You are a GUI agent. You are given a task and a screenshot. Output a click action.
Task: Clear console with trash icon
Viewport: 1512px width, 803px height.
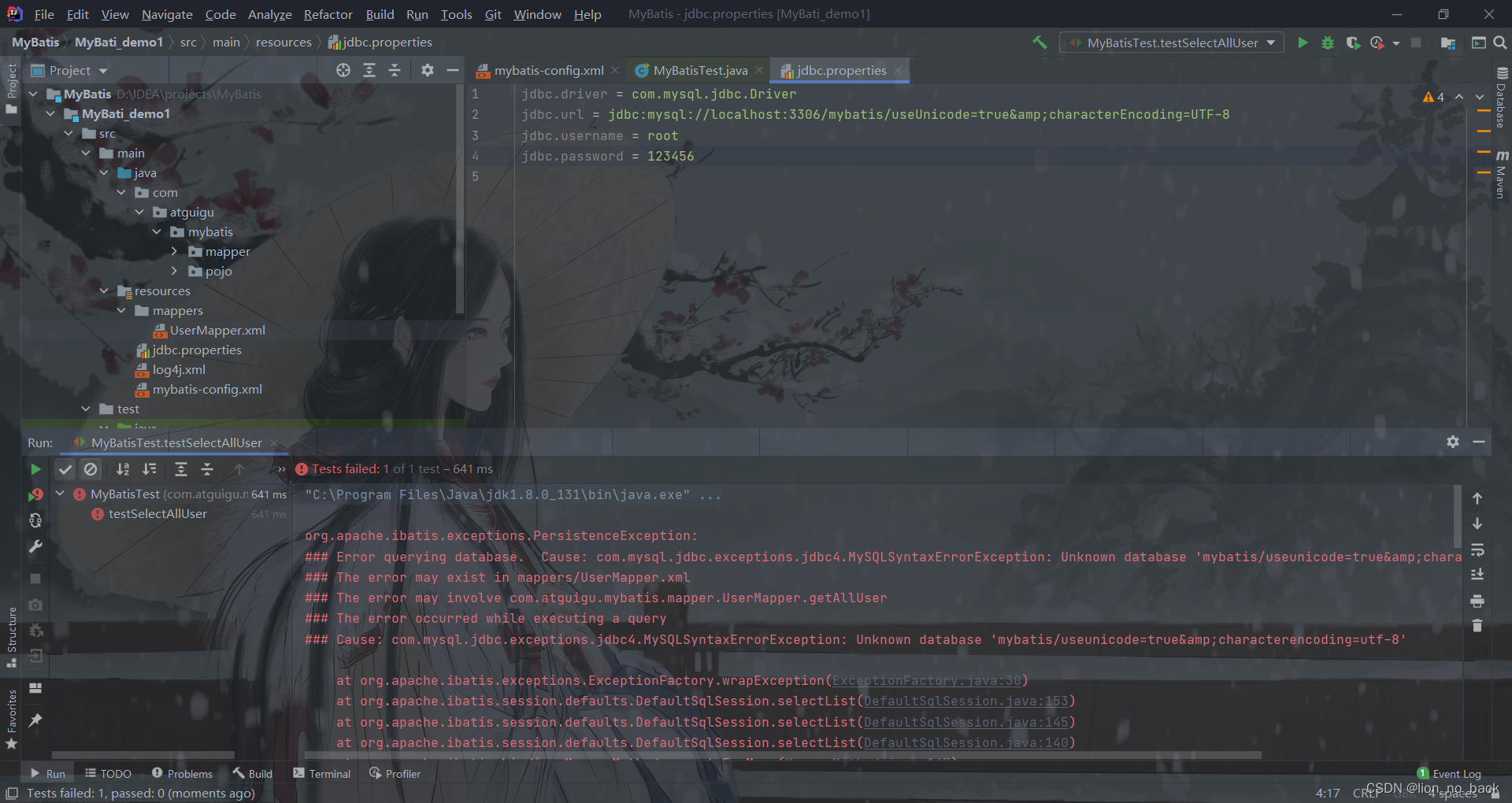(1477, 626)
